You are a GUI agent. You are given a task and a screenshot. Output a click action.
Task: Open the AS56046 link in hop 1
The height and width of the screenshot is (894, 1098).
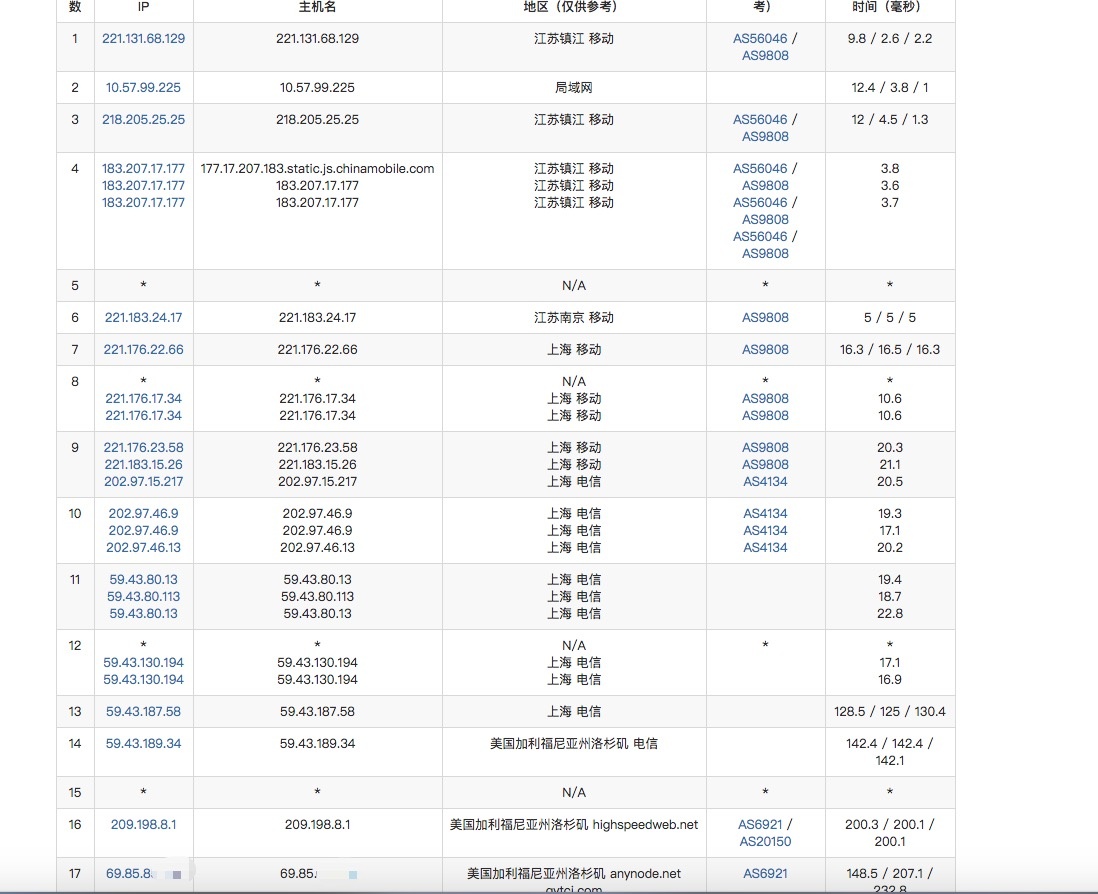pyautogui.click(x=760, y=38)
